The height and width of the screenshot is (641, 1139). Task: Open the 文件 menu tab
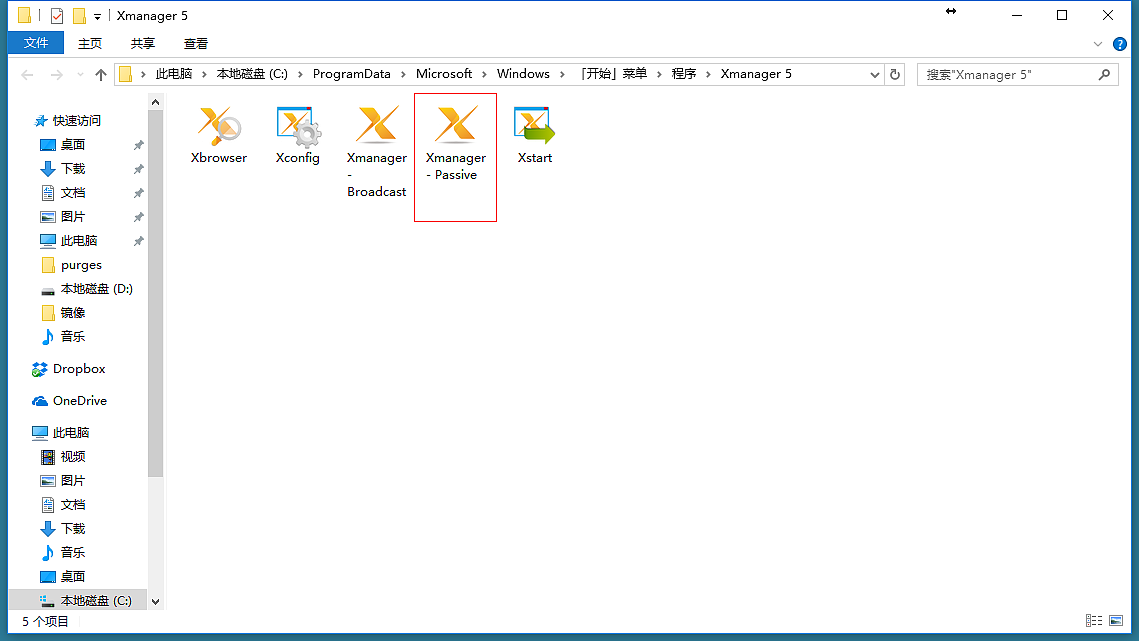click(x=36, y=43)
